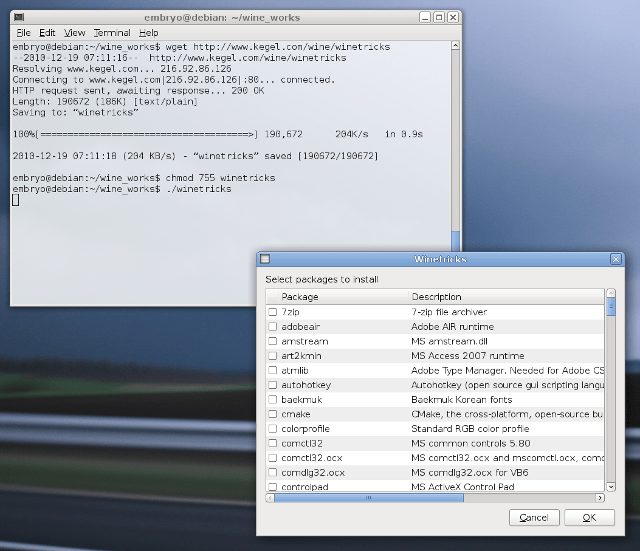640x551 pixels.
Task: Click the autohotkey package name
Action: (x=306, y=385)
